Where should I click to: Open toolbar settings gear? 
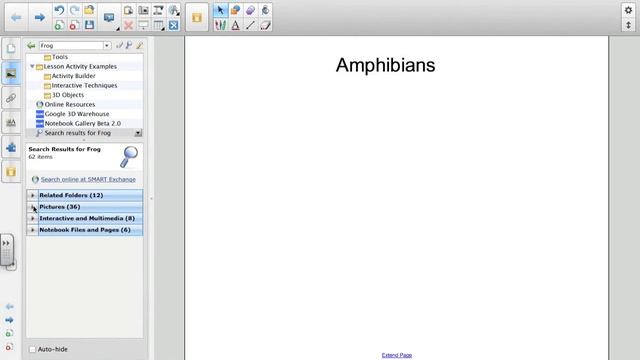(x=628, y=11)
